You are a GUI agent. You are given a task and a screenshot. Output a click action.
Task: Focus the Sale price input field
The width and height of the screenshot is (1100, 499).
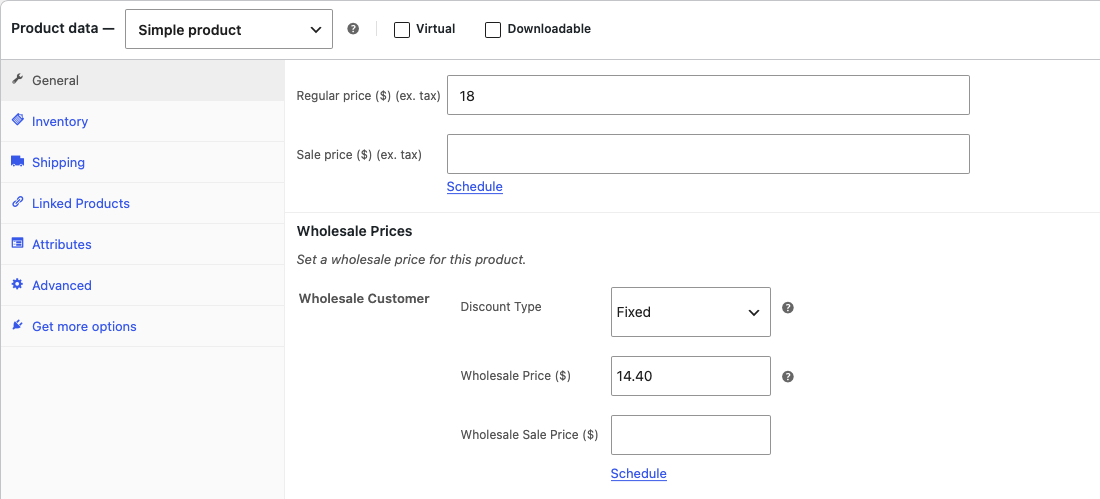(708, 154)
